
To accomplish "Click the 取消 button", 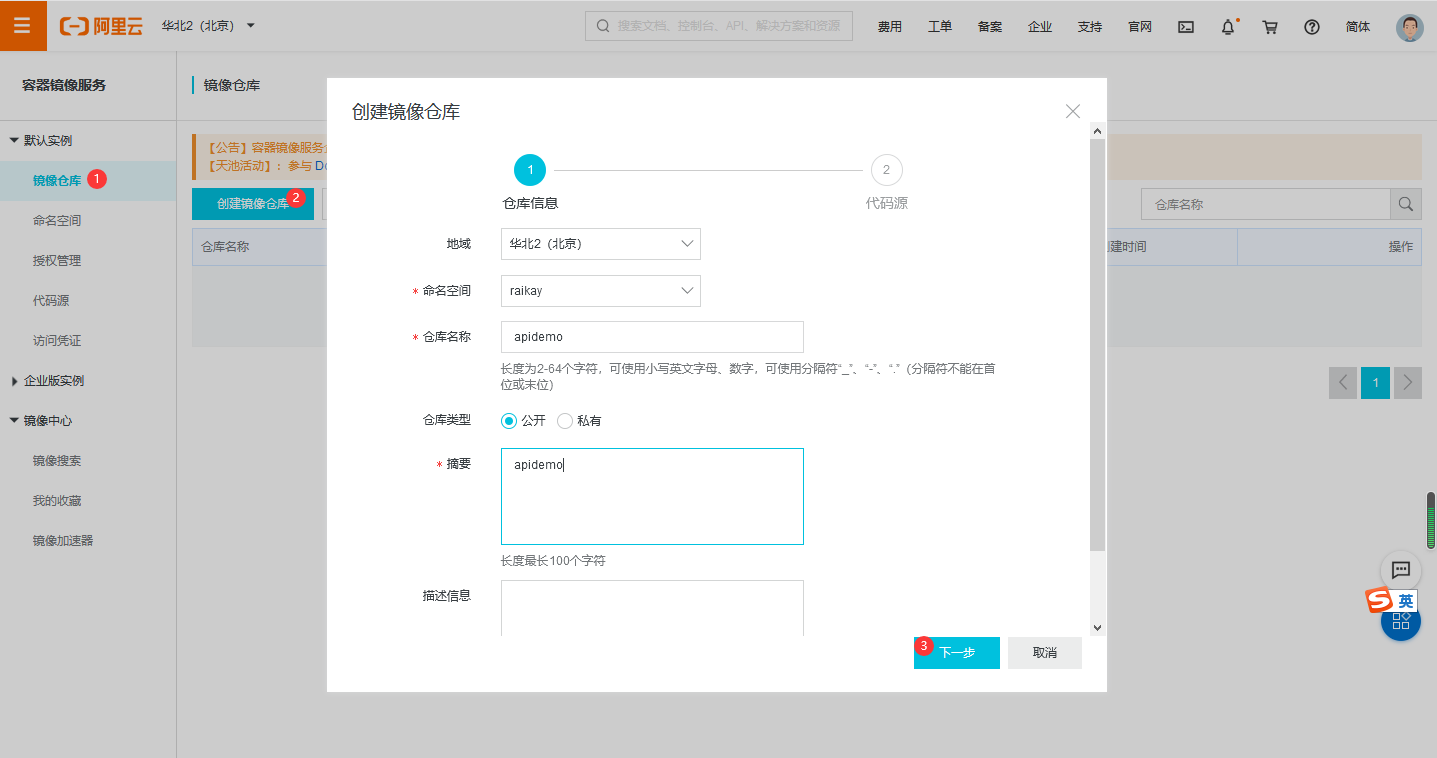I will pos(1044,652).
